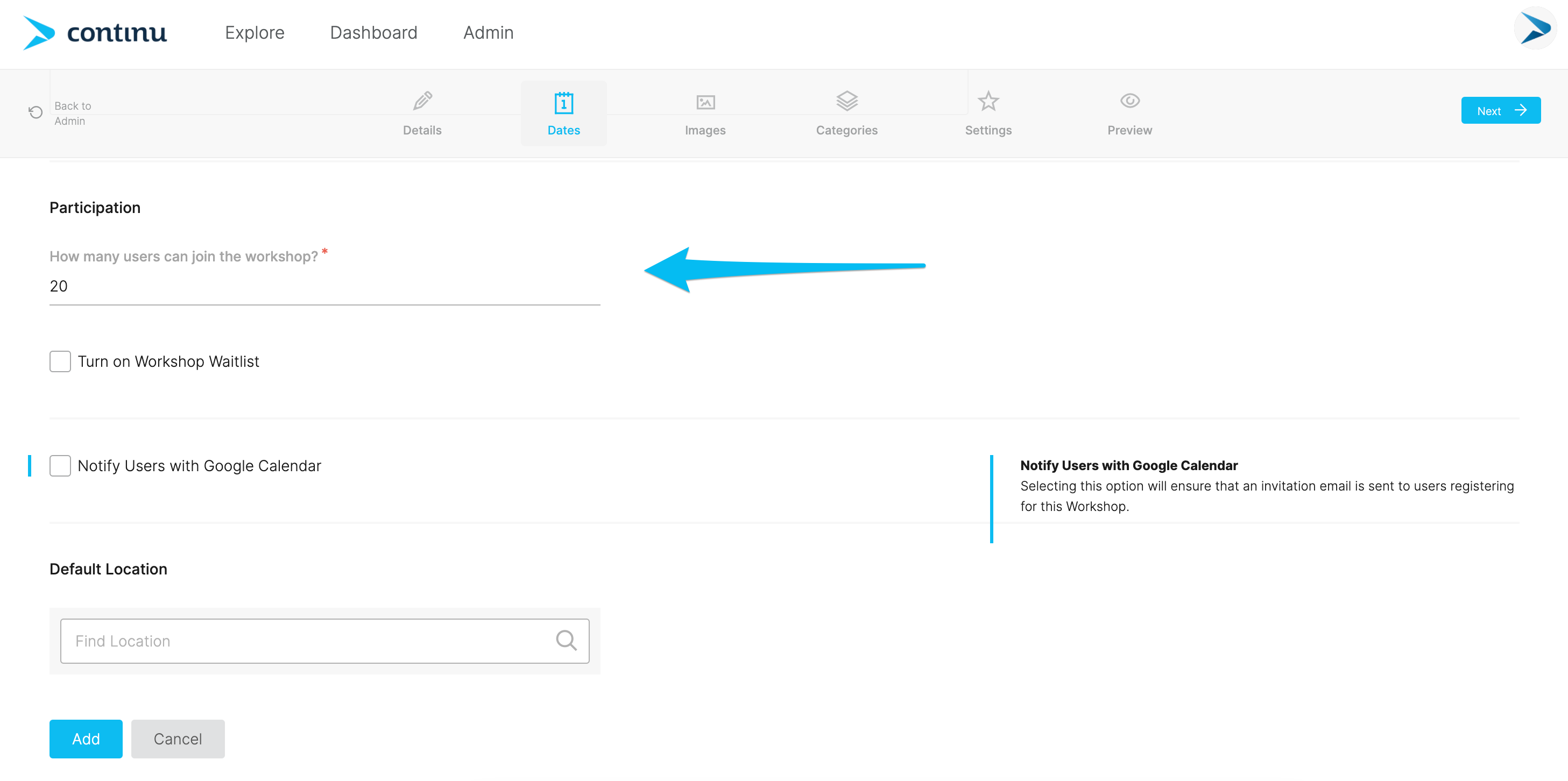
Task: Select the Dates step label
Action: coord(564,130)
